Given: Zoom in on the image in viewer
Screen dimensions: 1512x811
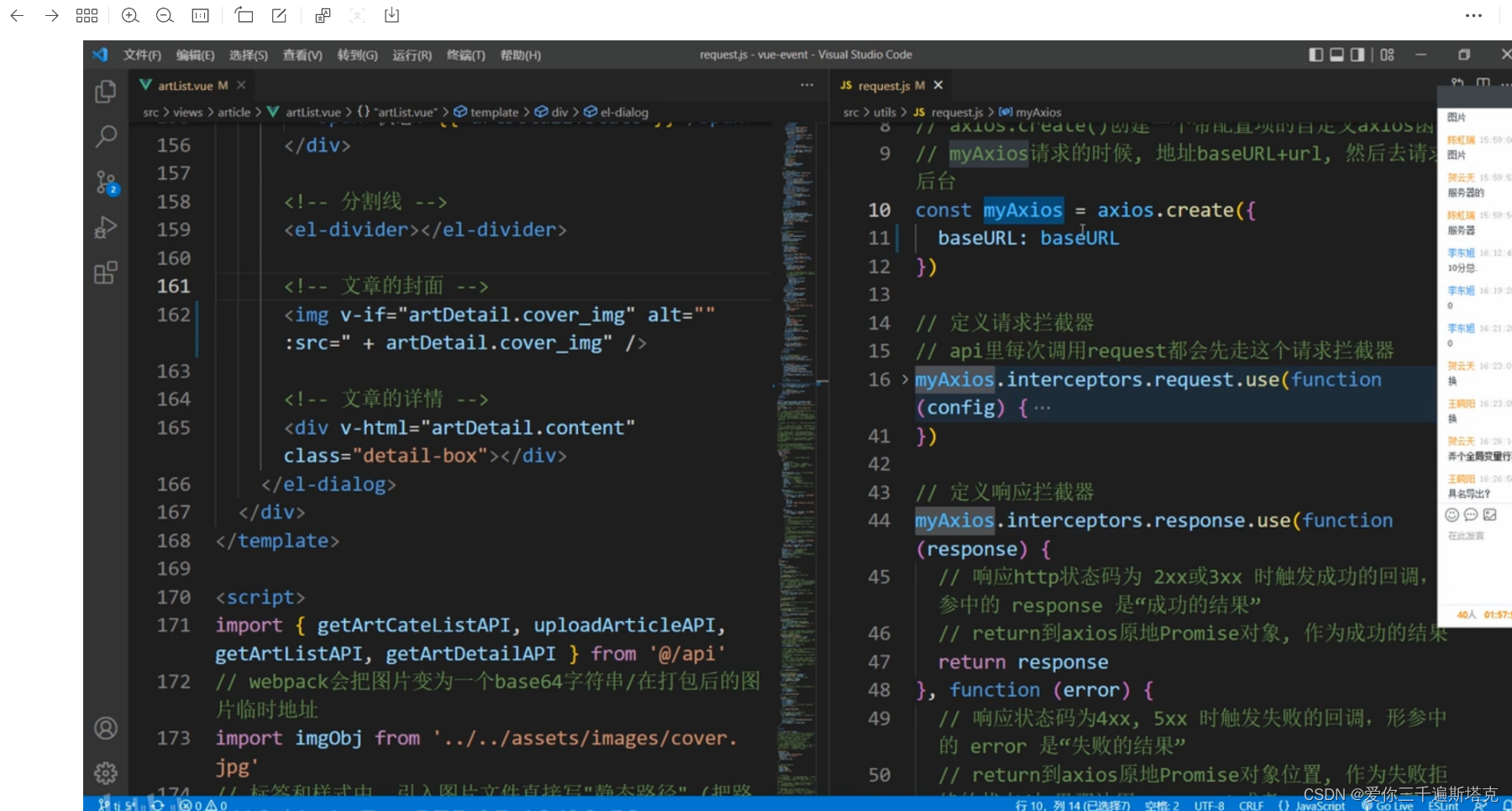Looking at the screenshot, I should point(130,15).
